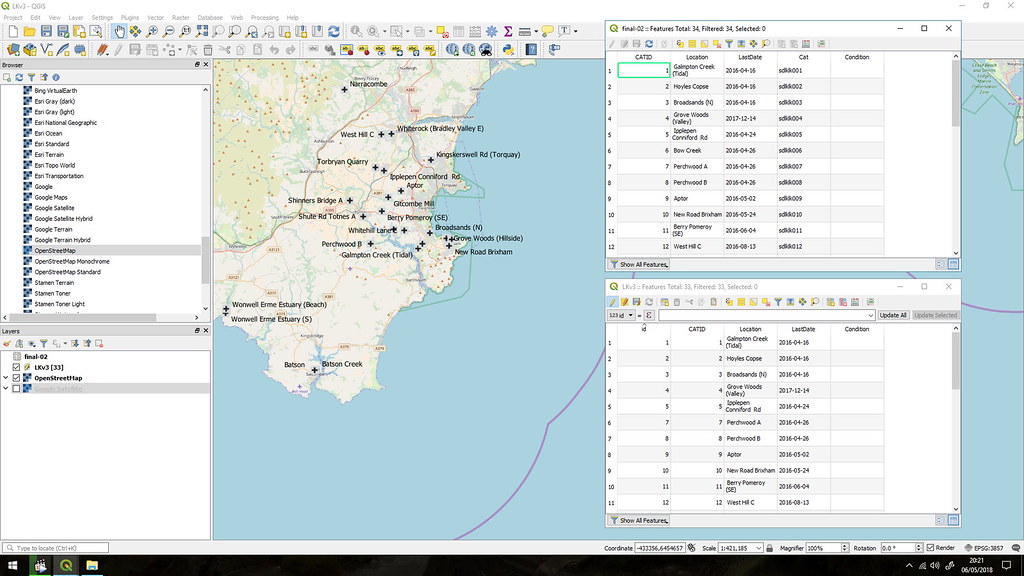The height and width of the screenshot is (576, 1024).
Task: Open the Vector menu
Action: pyautogui.click(x=155, y=18)
